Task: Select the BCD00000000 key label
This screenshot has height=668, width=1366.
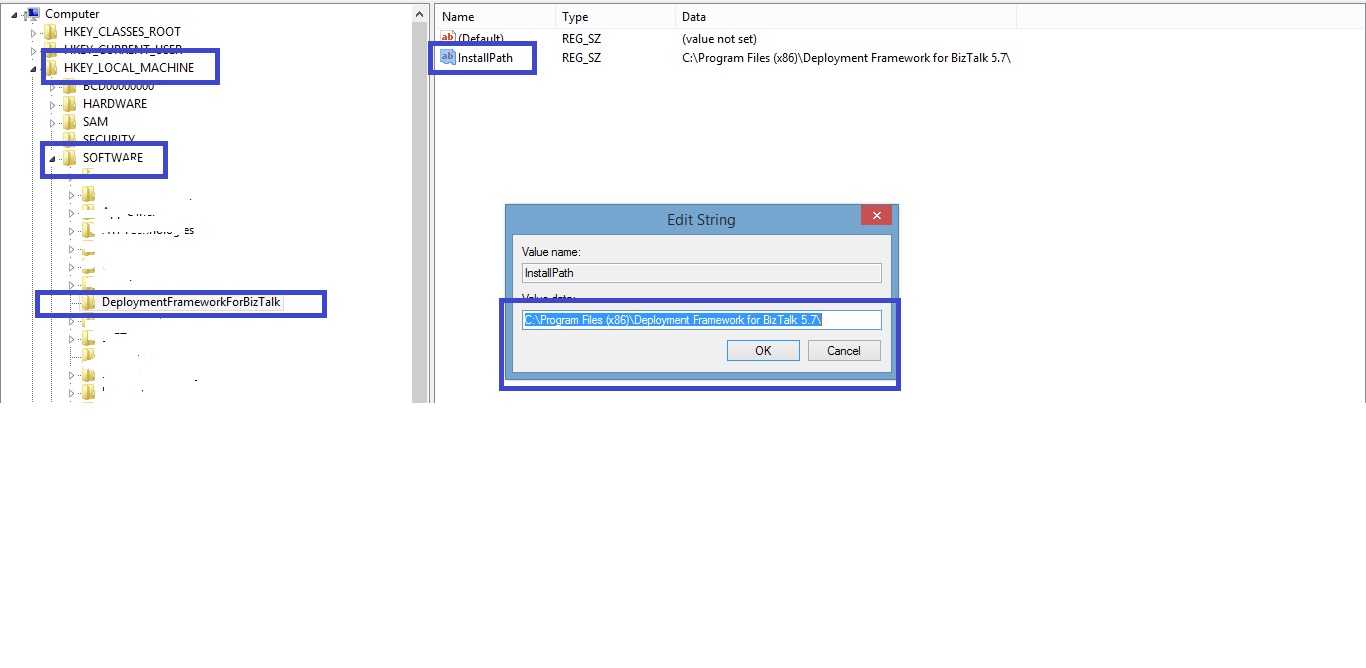Action: click(x=119, y=86)
